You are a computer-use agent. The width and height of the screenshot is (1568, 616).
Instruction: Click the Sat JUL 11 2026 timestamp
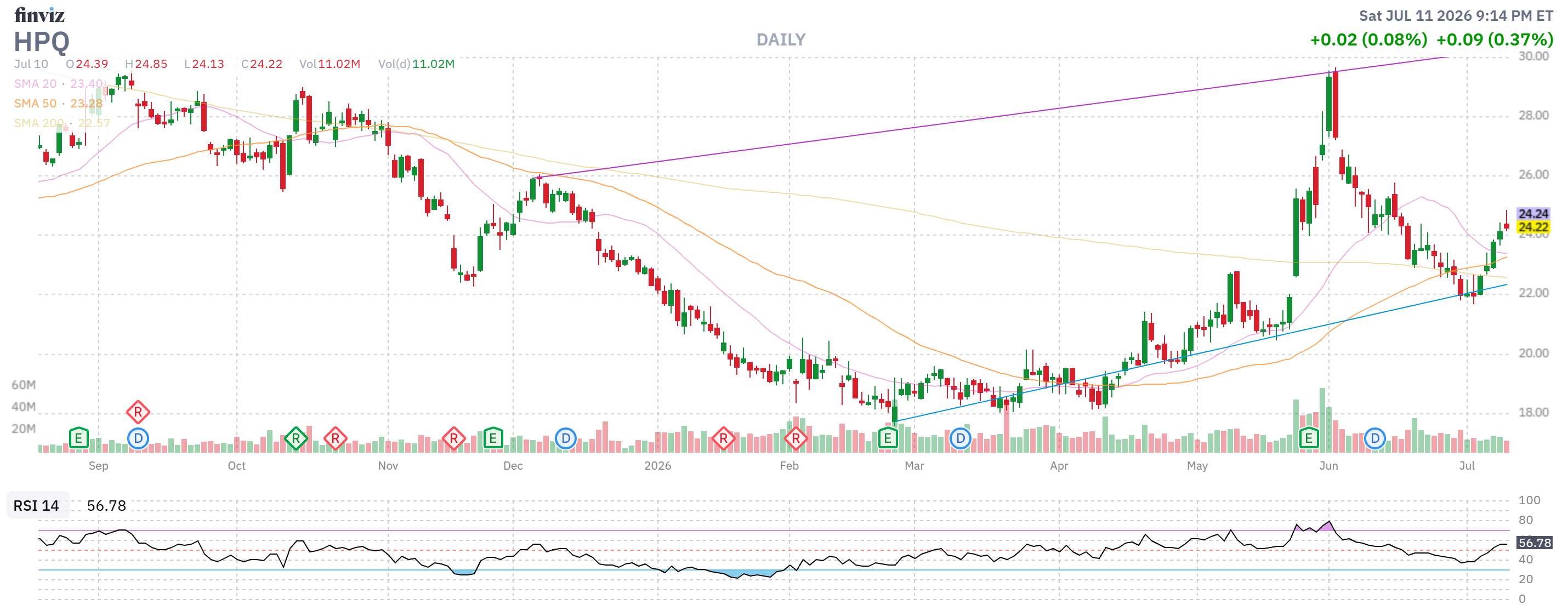coord(1456,16)
